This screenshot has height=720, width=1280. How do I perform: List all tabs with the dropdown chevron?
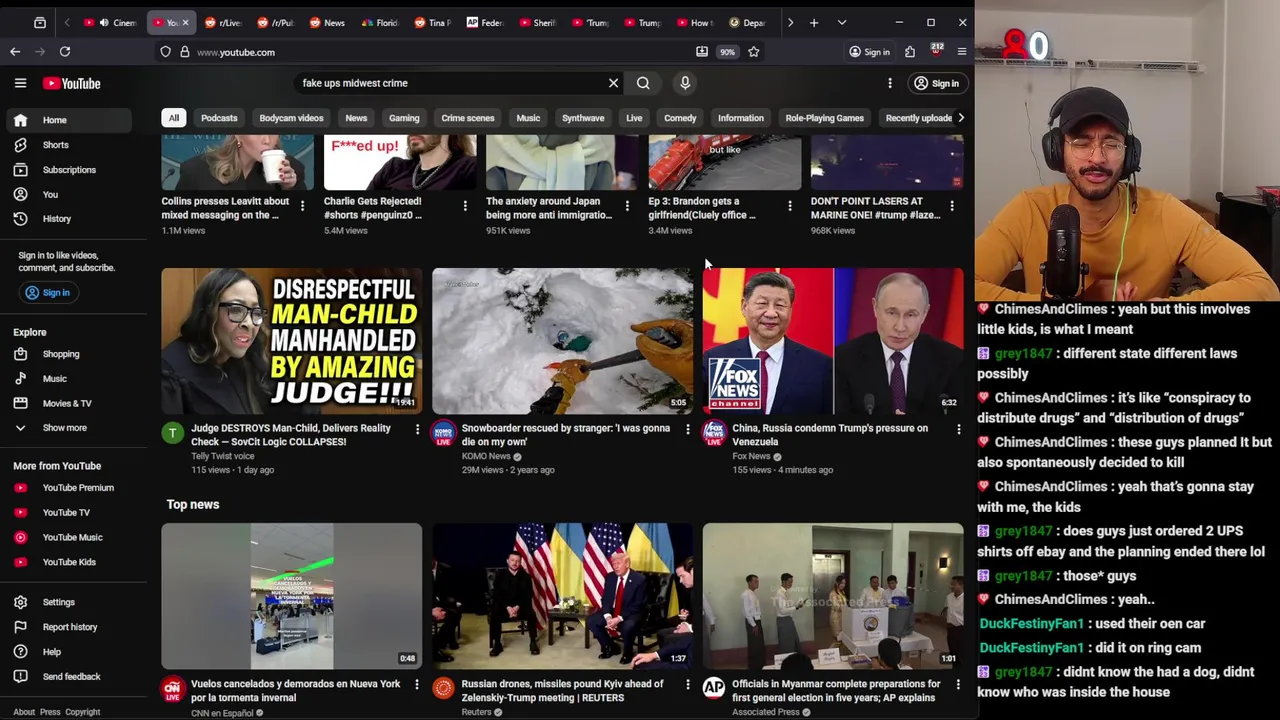(x=842, y=22)
